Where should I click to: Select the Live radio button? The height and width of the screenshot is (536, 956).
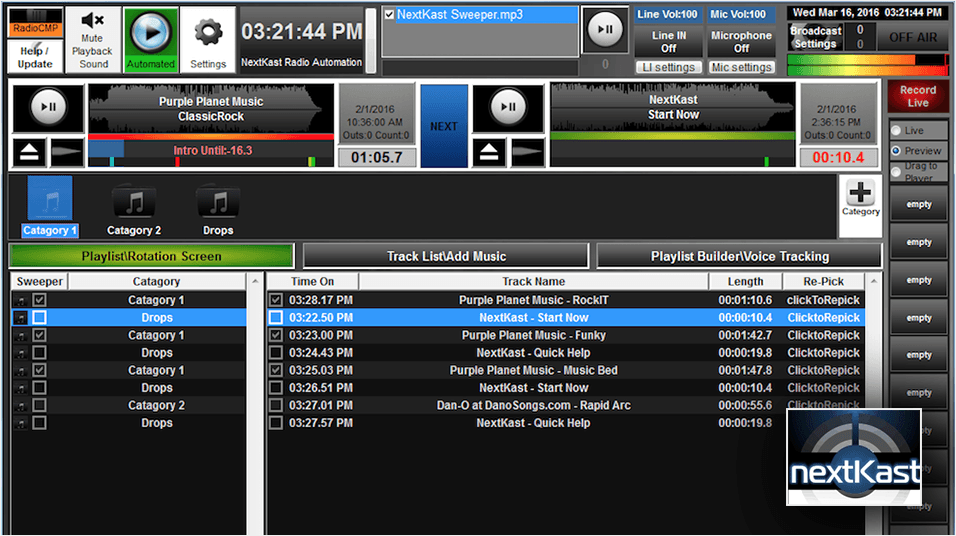(x=897, y=131)
